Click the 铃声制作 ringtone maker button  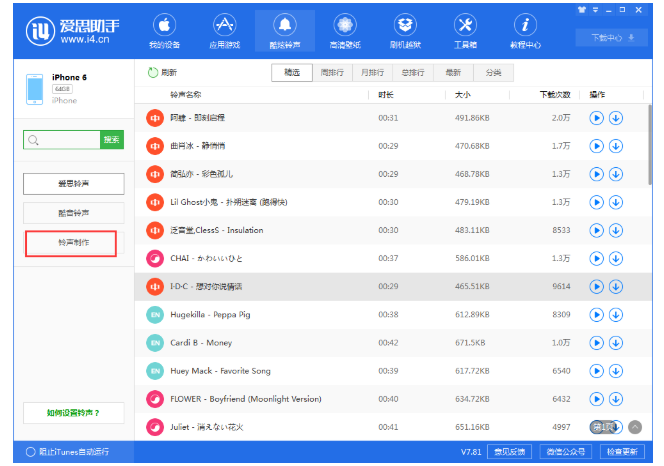click(x=73, y=243)
